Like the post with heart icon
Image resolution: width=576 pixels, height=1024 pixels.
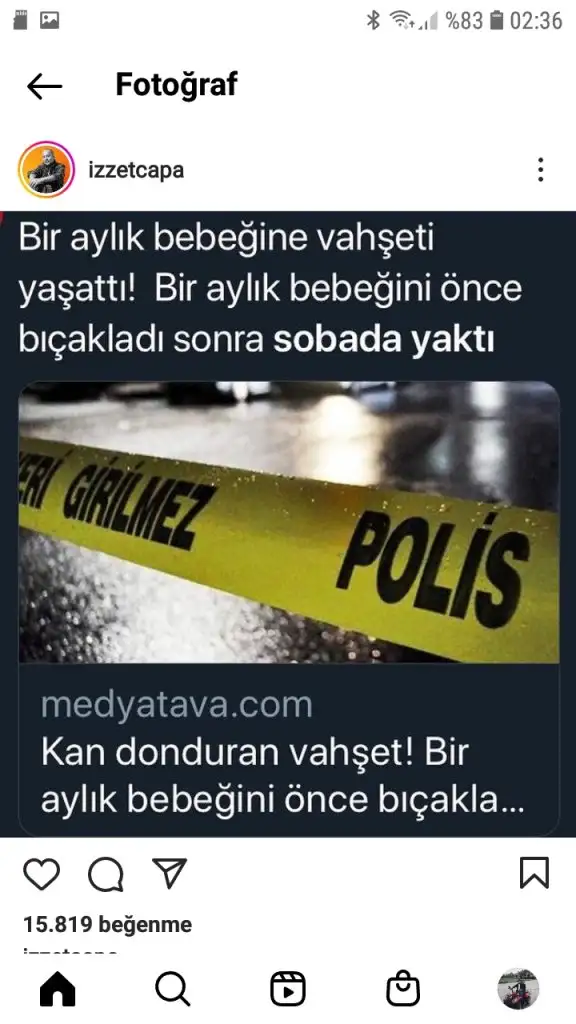coord(42,874)
